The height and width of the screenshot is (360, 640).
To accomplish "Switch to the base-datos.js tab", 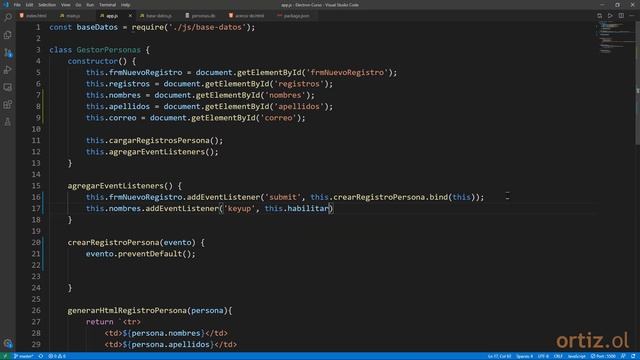I will pos(158,16).
